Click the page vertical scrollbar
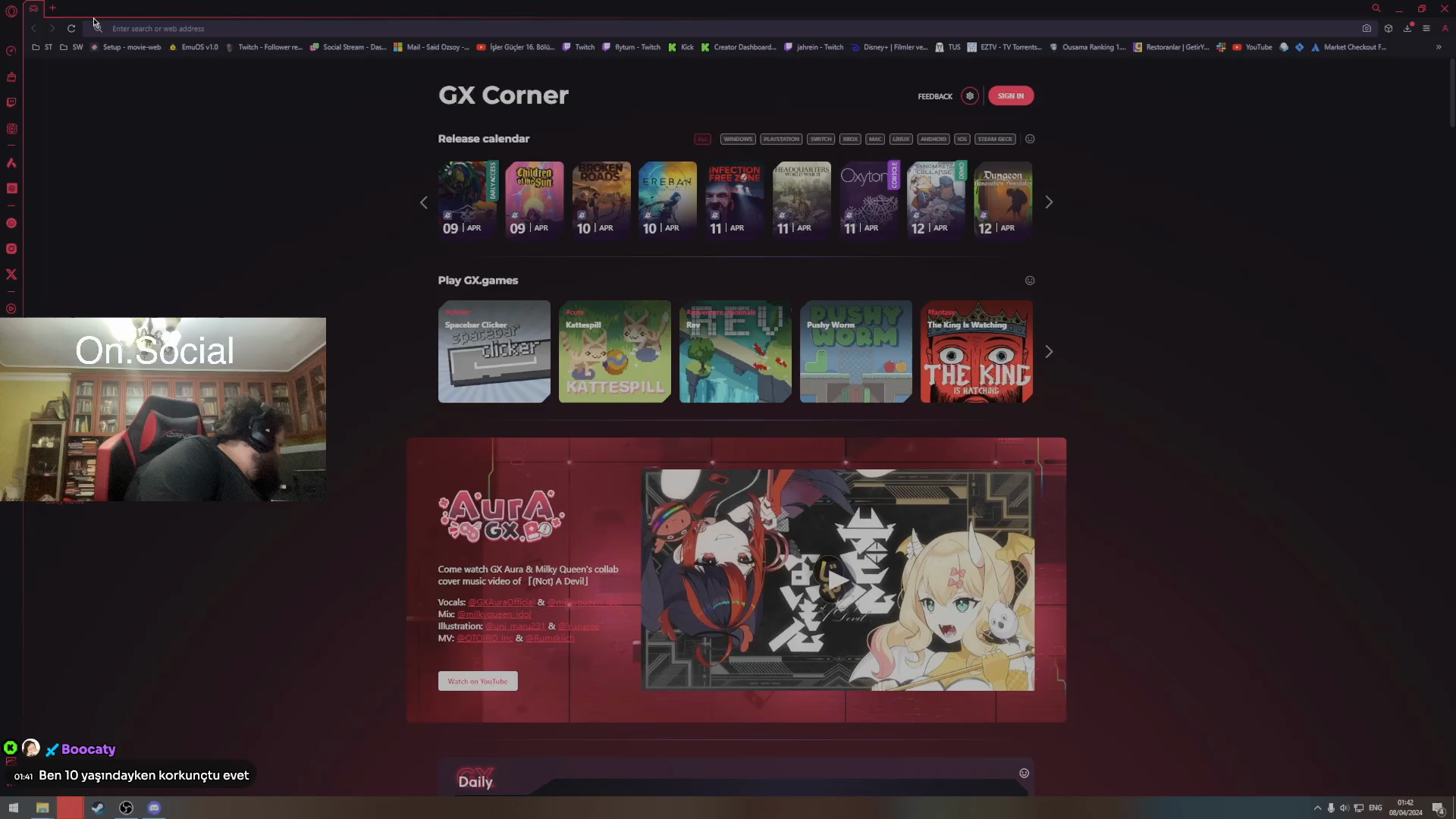Viewport: 1456px width, 819px height. tap(1451, 93)
